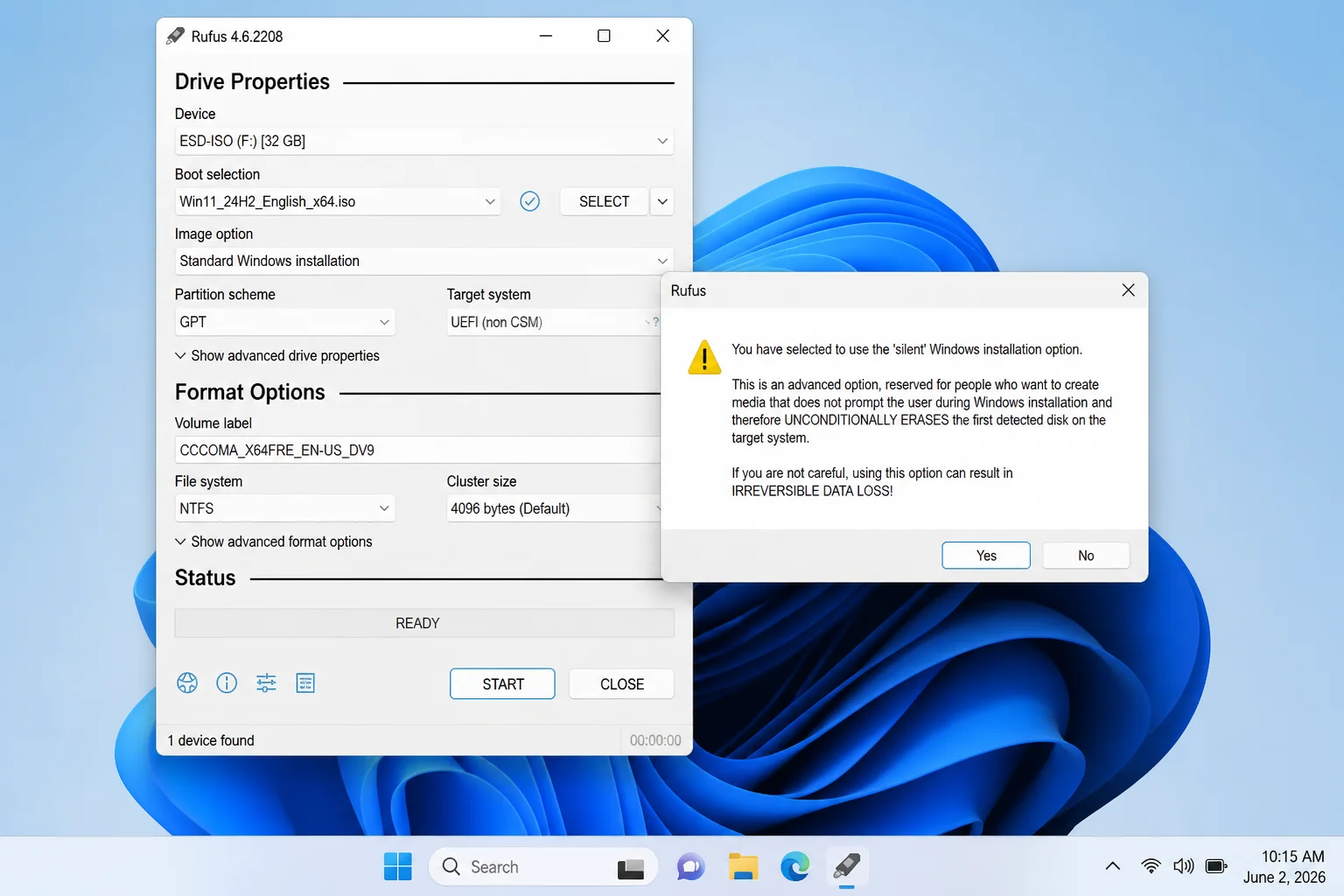Open the Cluster size dropdown
The width and height of the screenshot is (1344, 896).
coord(553,508)
